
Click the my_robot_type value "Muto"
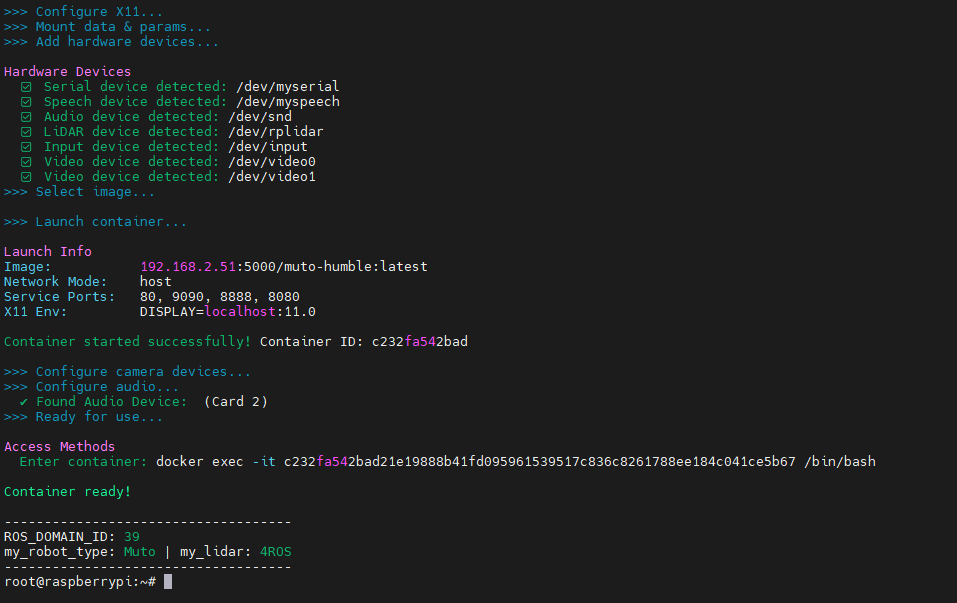tap(140, 552)
